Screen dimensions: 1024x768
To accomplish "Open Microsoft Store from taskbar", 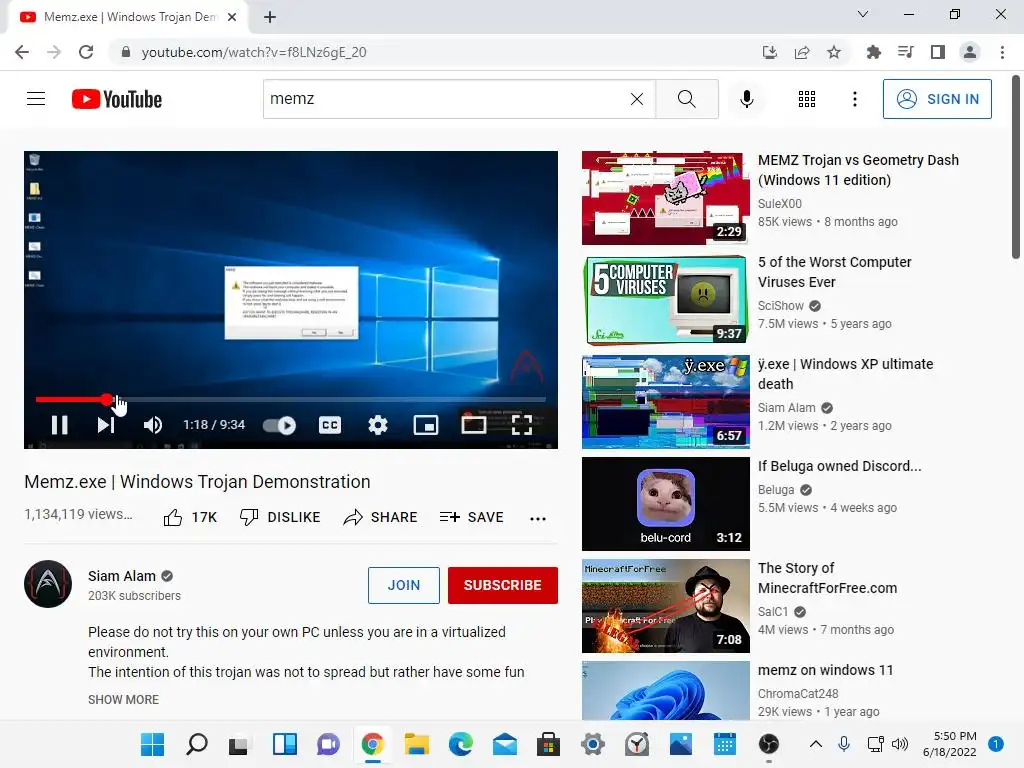I will tap(548, 744).
